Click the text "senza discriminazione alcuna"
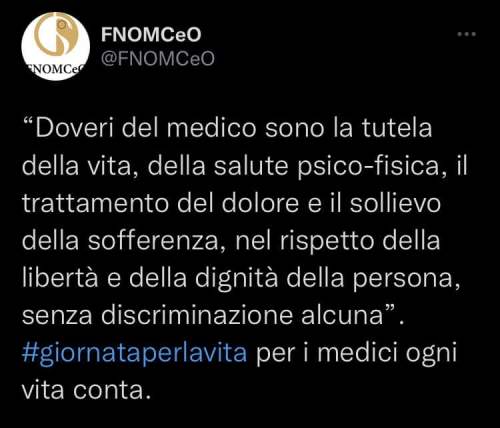 tap(203, 316)
